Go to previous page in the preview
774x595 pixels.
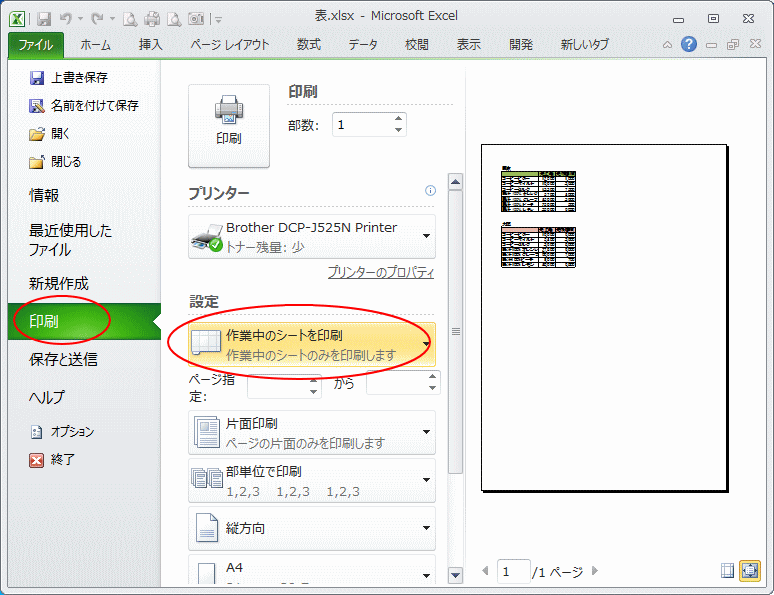485,571
